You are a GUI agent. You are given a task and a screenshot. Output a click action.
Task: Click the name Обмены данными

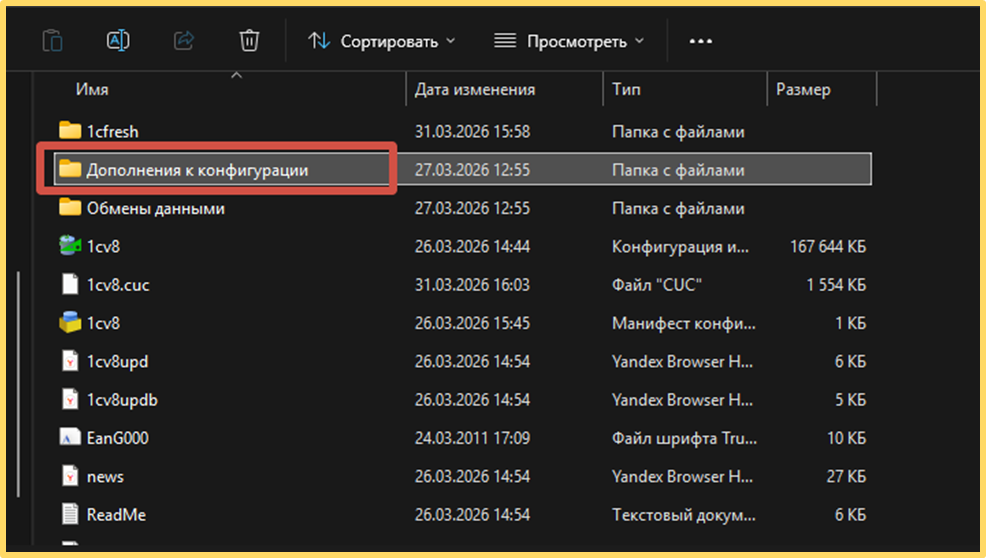[155, 208]
